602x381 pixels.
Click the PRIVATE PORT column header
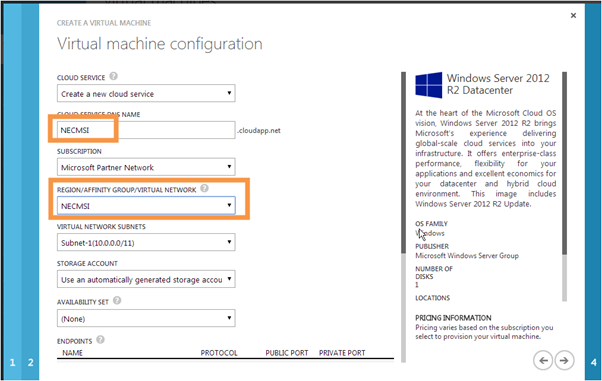pos(342,353)
